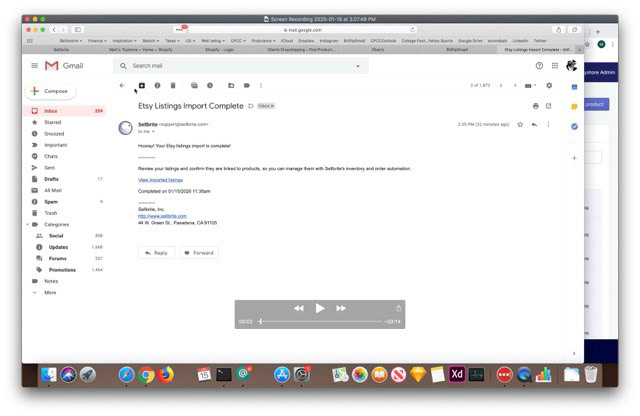Open Inspiration bookmarks folder dropdown
The image size is (640, 416).
click(124, 41)
